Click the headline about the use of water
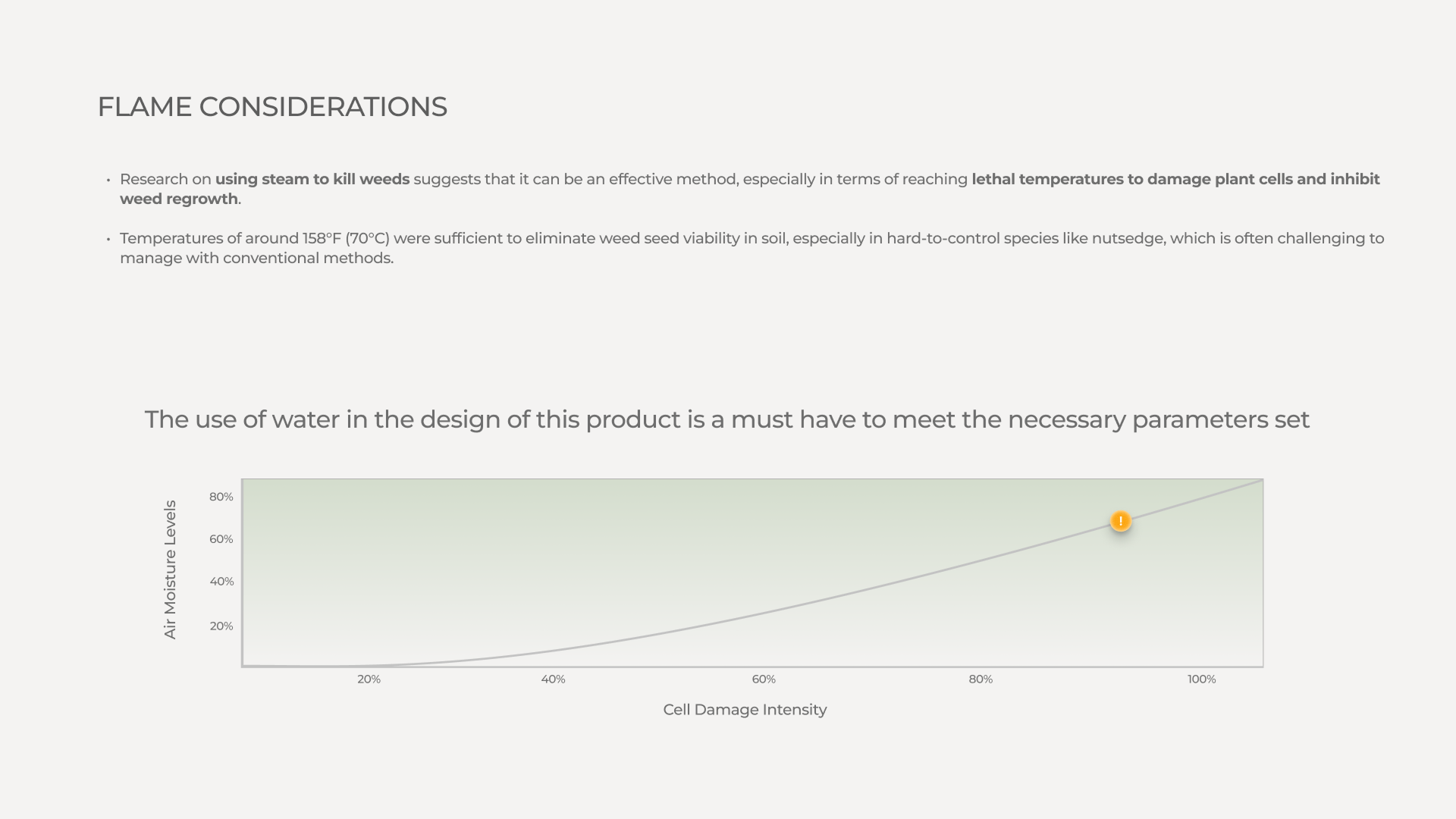The width and height of the screenshot is (1456, 819). click(727, 419)
